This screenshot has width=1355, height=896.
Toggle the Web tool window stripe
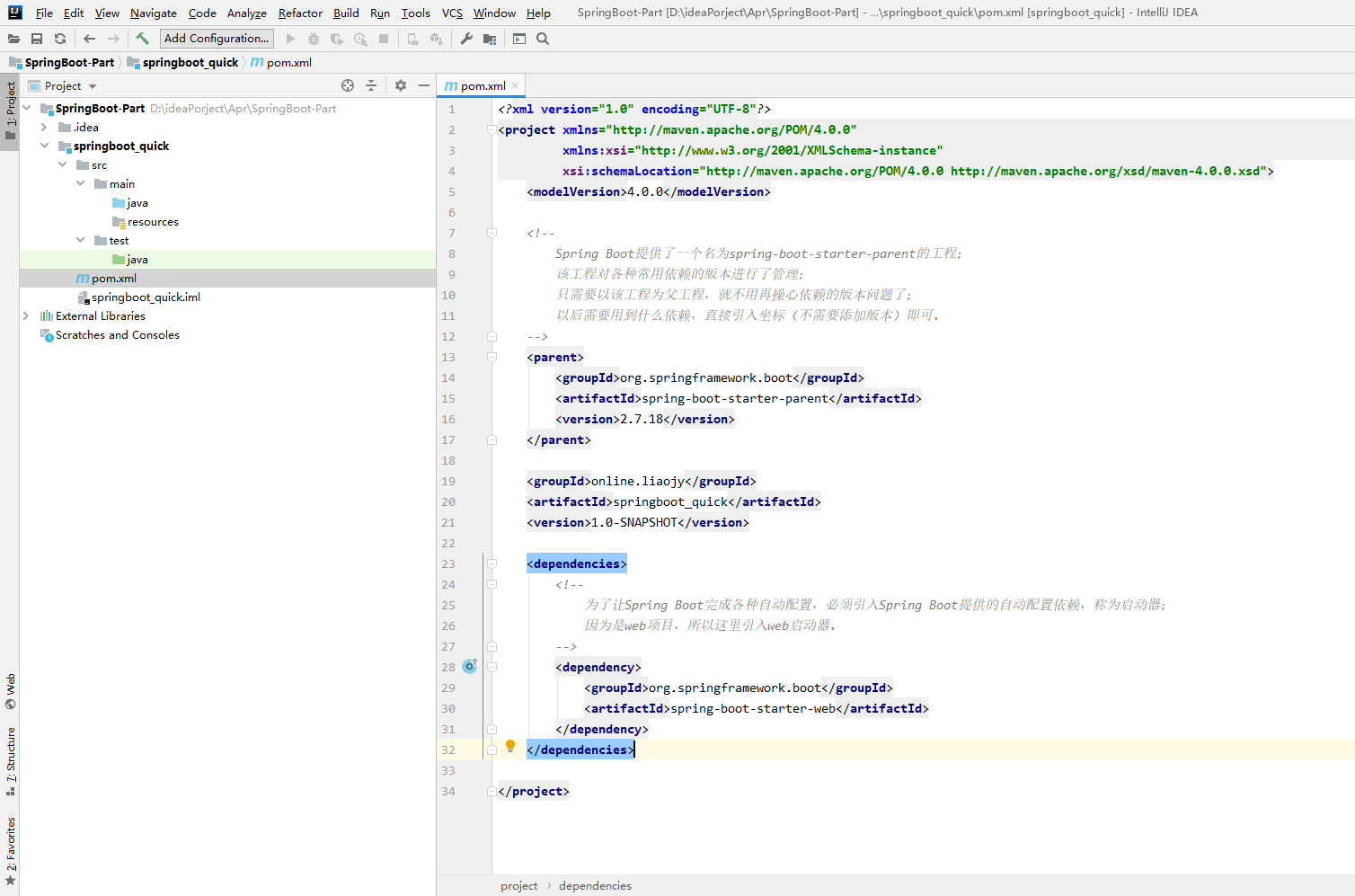point(10,690)
